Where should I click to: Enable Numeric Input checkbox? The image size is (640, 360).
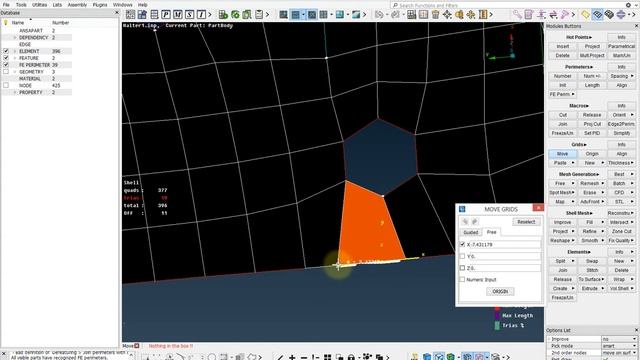[x=462, y=280]
